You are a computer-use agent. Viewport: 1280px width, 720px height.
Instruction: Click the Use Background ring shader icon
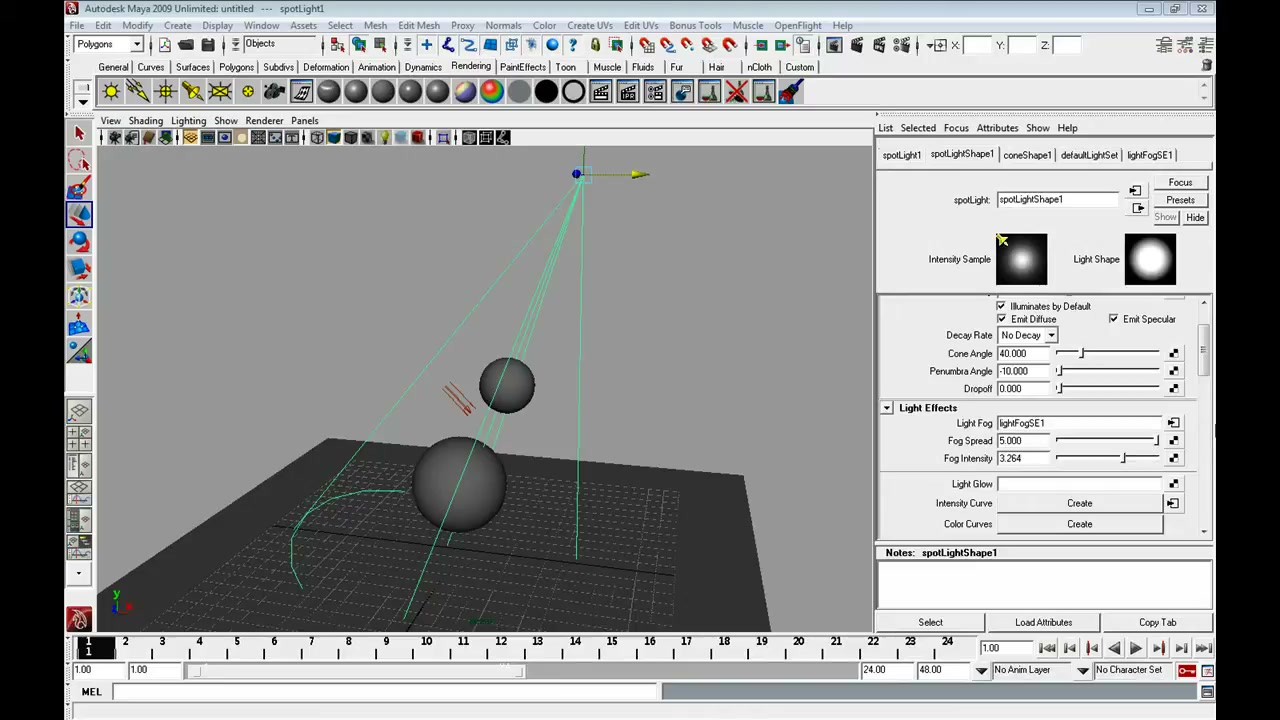pos(573,93)
